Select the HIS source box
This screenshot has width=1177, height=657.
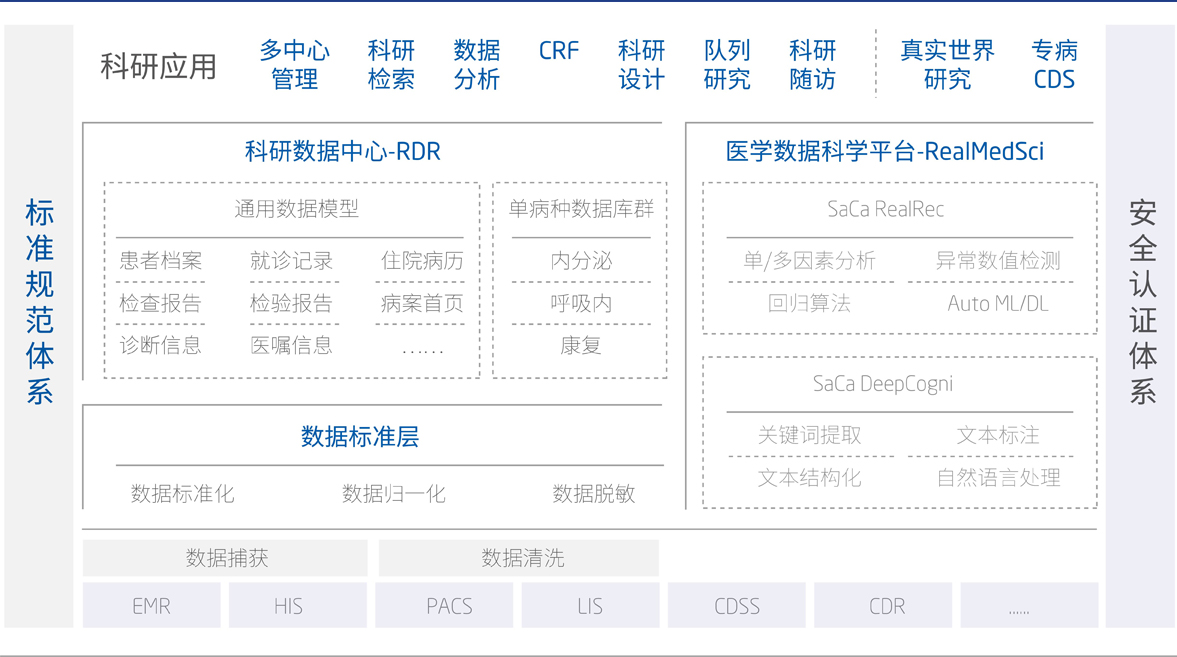coord(297,605)
